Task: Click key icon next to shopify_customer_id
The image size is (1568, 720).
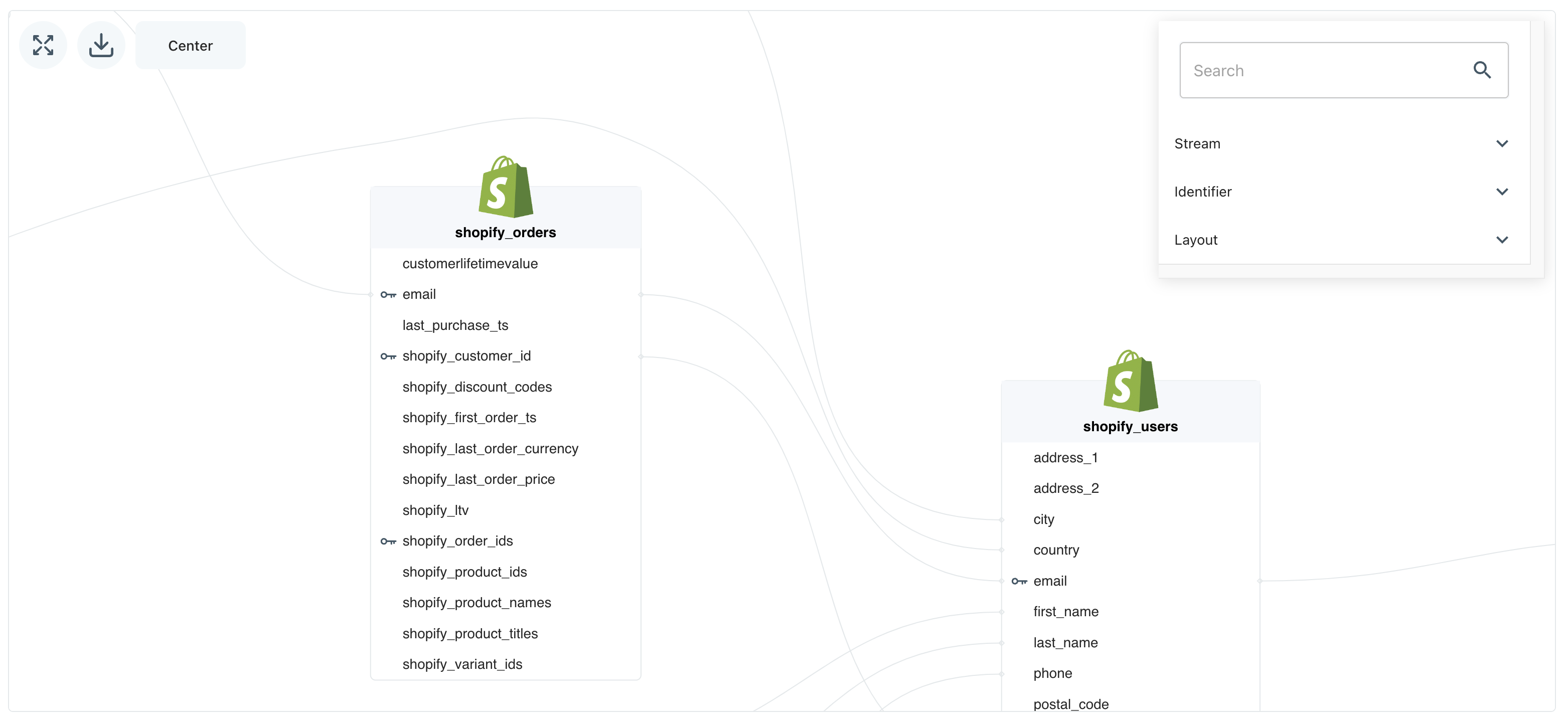Action: (x=388, y=356)
